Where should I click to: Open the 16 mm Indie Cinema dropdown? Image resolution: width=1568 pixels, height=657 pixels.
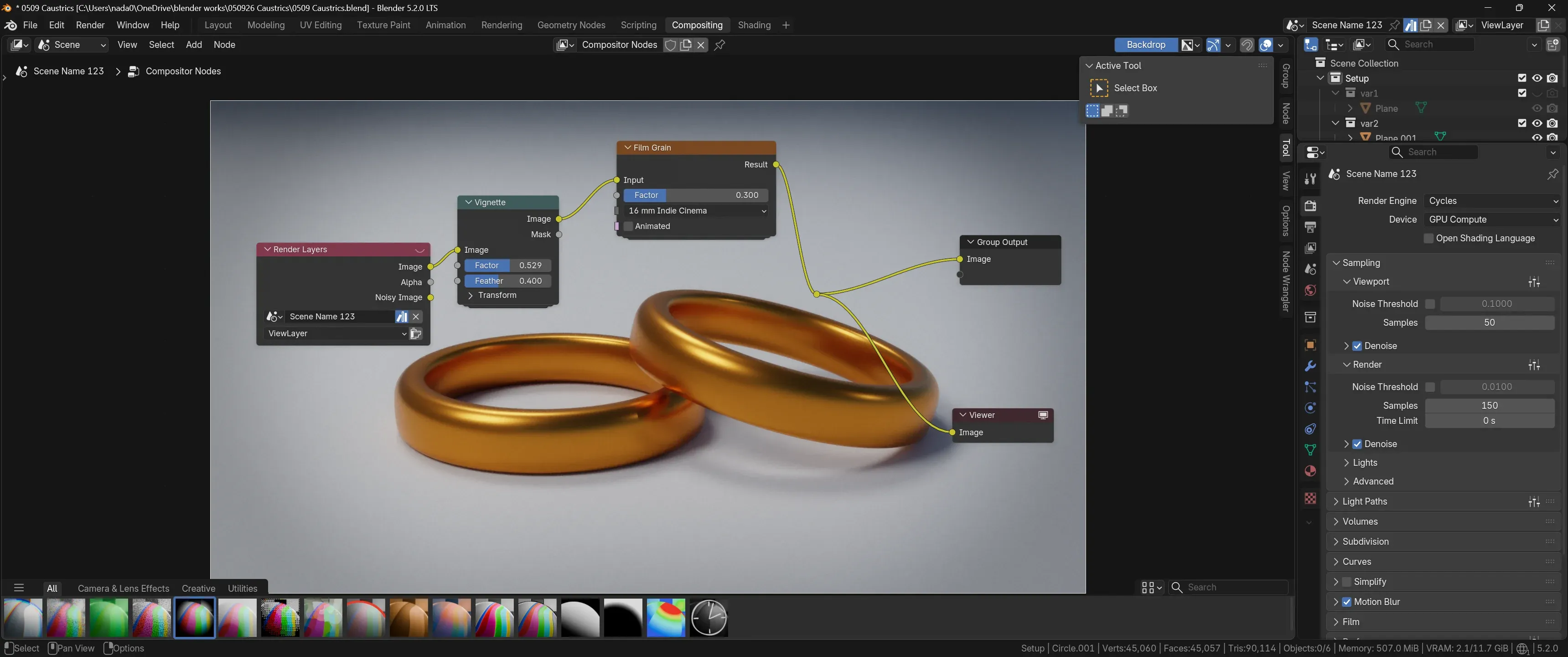[696, 211]
